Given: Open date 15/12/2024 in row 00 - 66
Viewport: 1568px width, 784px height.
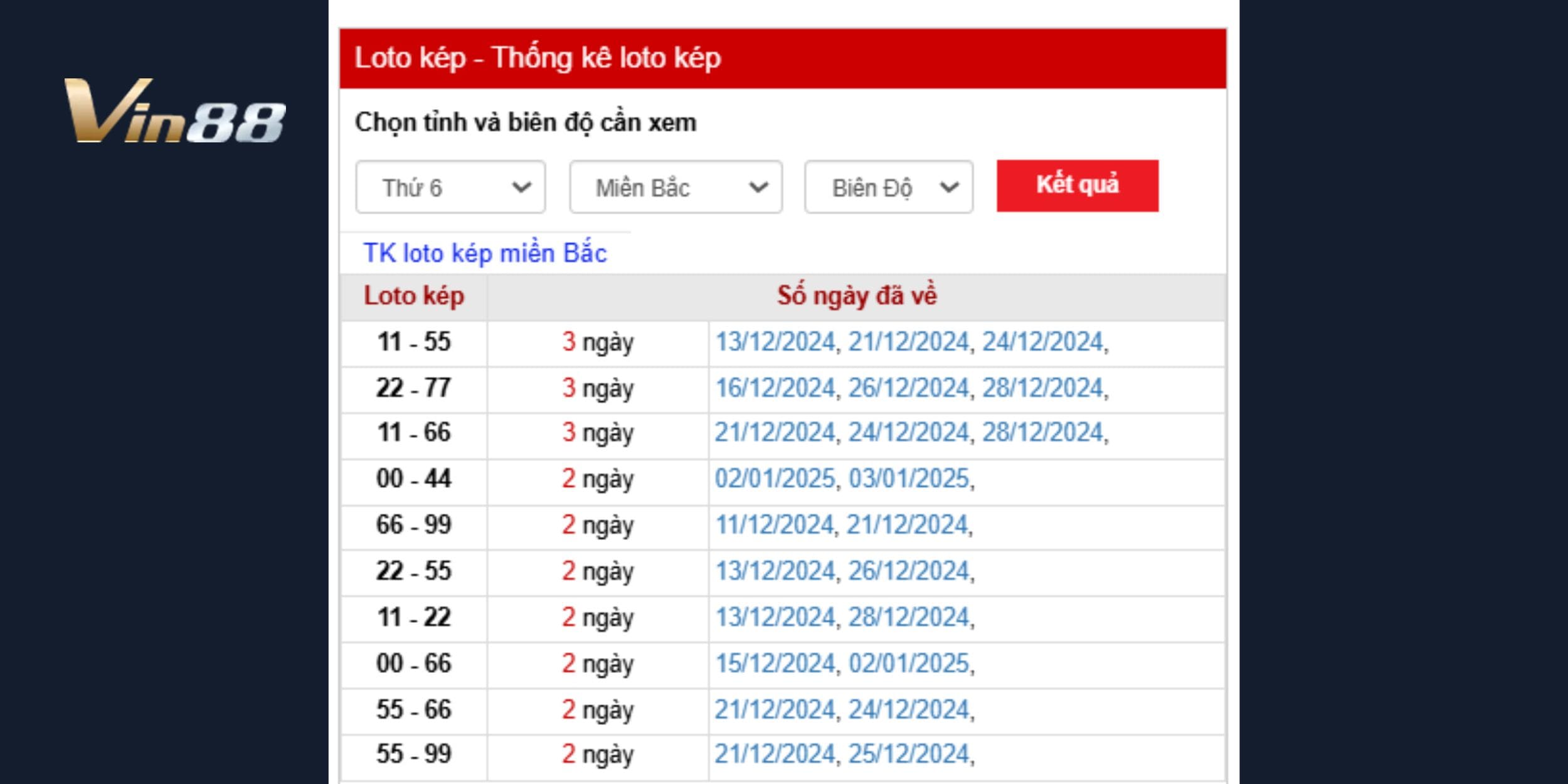Looking at the screenshot, I should point(775,663).
